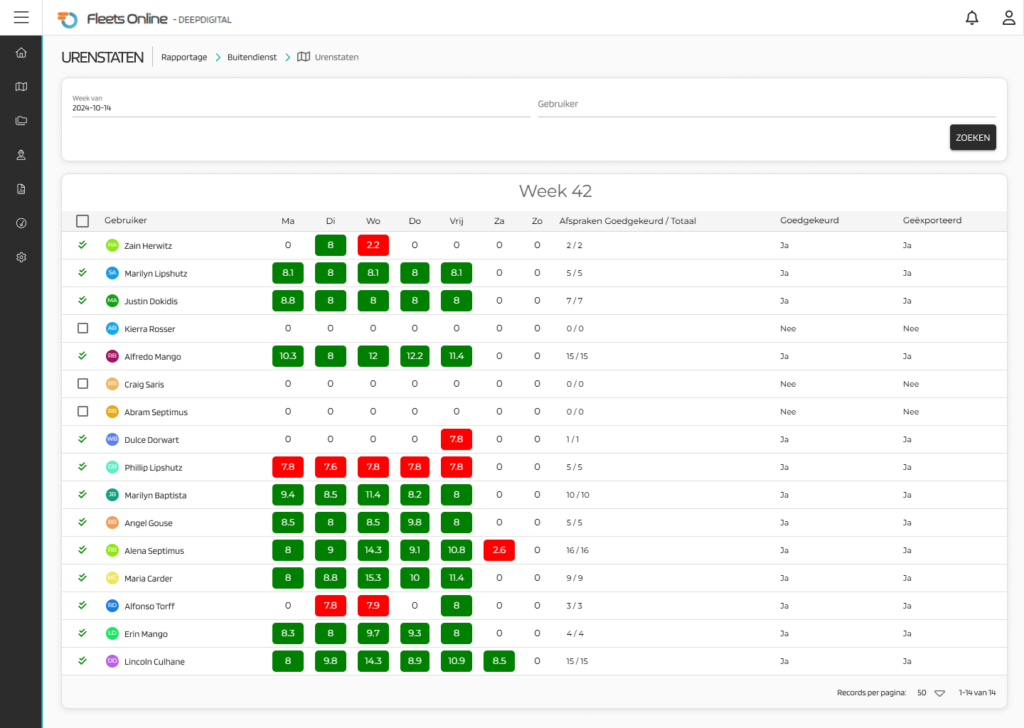Click Lincoln Culhane's avatar
The width and height of the screenshot is (1024, 728).
tap(112, 661)
